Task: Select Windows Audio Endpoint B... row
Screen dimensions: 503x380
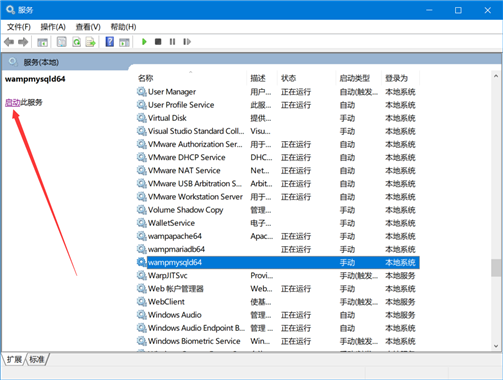Action: [x=278, y=328]
